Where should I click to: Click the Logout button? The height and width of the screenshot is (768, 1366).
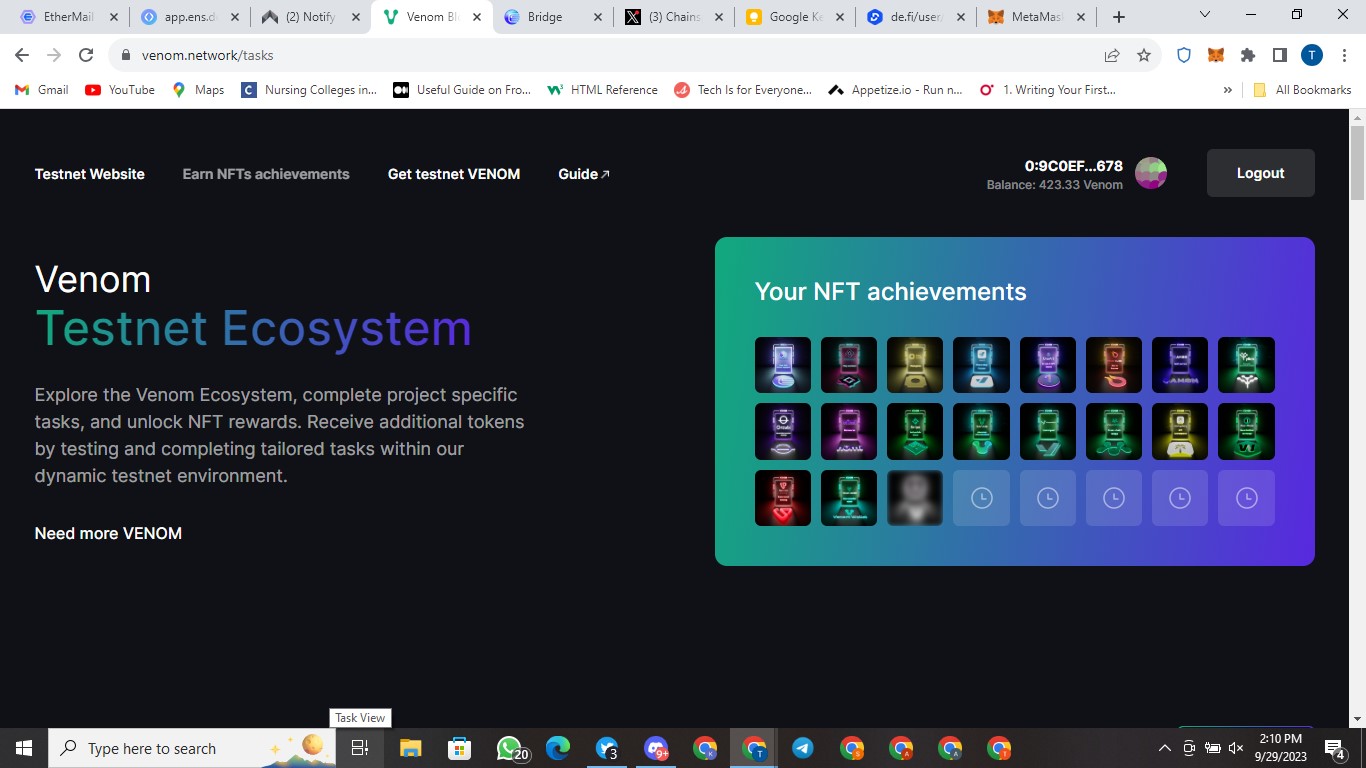tap(1260, 173)
